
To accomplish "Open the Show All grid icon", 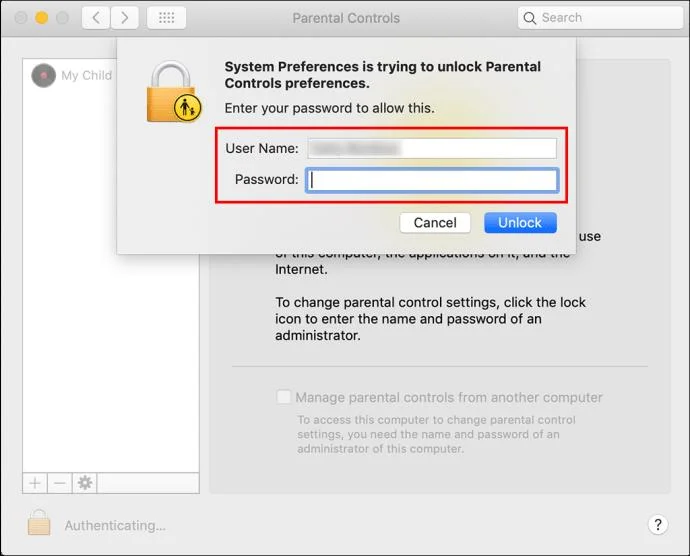I will pyautogui.click(x=166, y=18).
